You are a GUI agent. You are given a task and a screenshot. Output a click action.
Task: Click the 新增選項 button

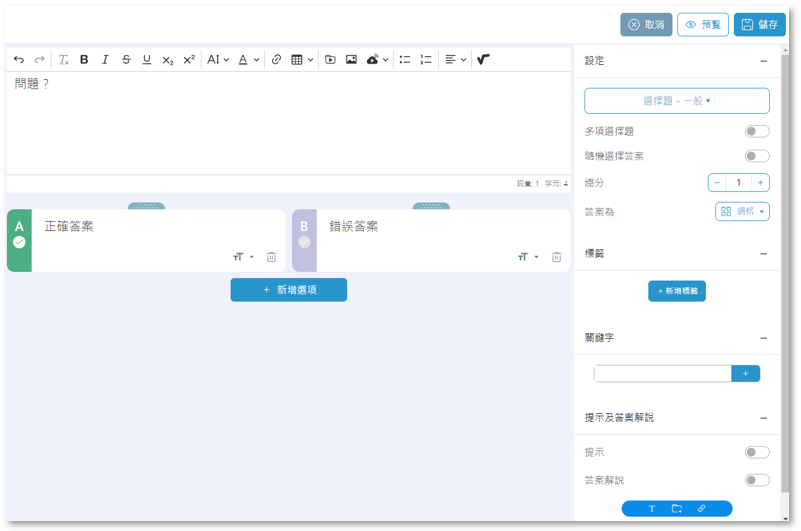pyautogui.click(x=289, y=290)
